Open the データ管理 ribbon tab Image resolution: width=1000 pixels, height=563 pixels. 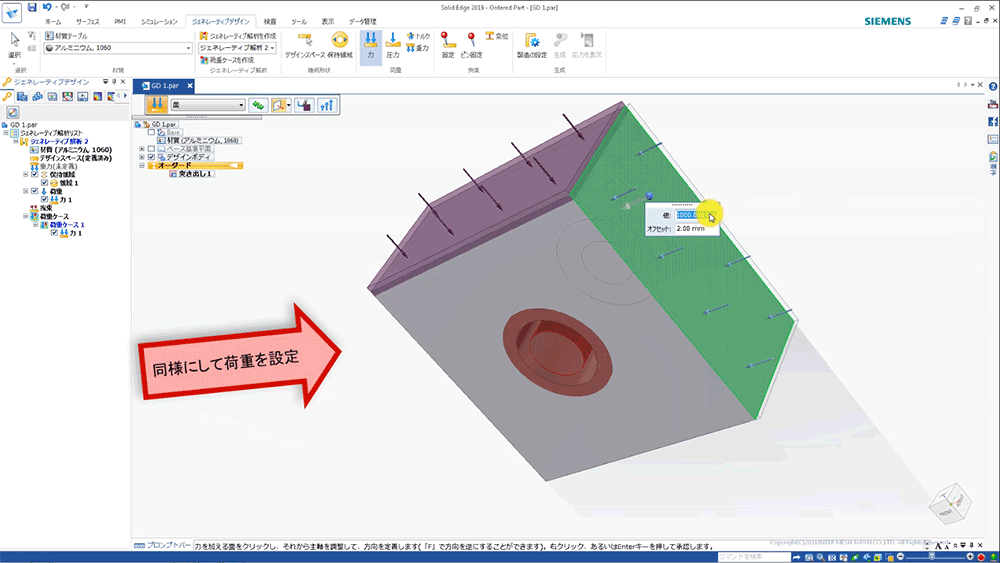(x=363, y=22)
